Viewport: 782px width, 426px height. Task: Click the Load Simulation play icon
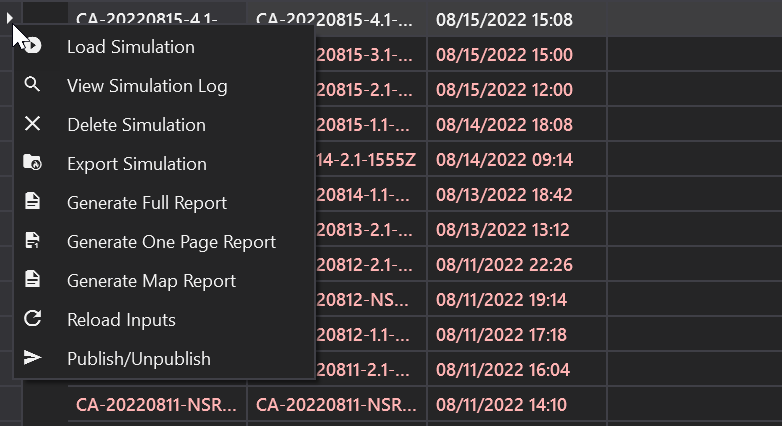(33, 47)
